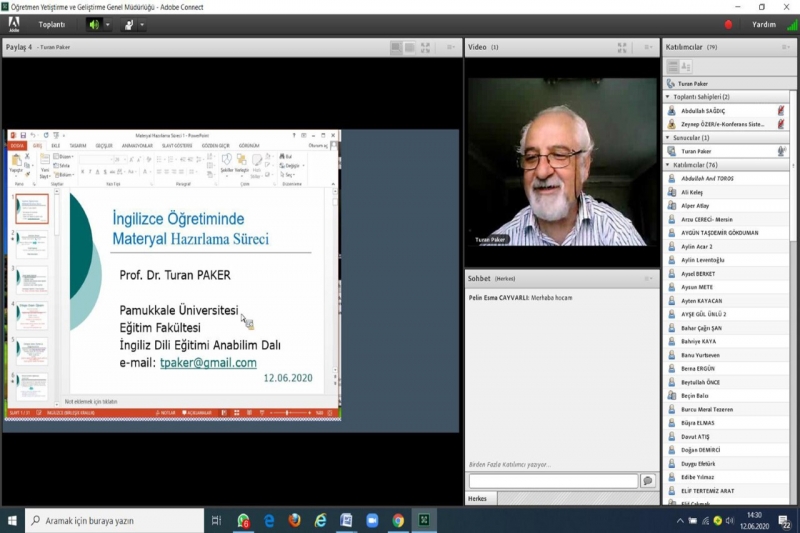Collapse the Toplantı Sahipleri group
The width and height of the screenshot is (800, 533).
pos(668,97)
